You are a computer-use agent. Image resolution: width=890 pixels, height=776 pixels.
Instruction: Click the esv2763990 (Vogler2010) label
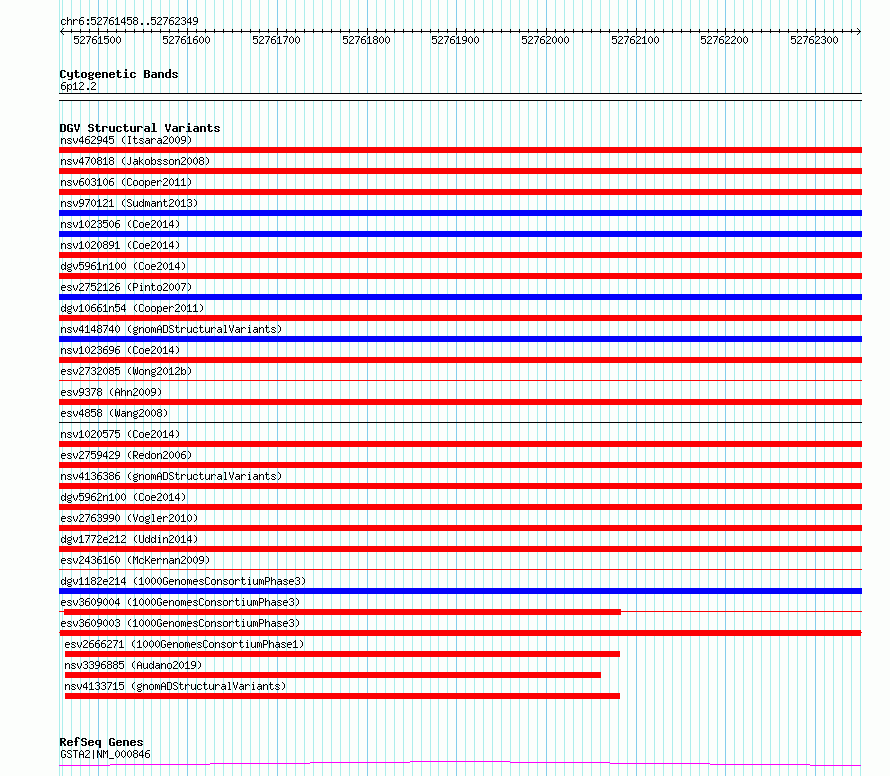pos(129,518)
